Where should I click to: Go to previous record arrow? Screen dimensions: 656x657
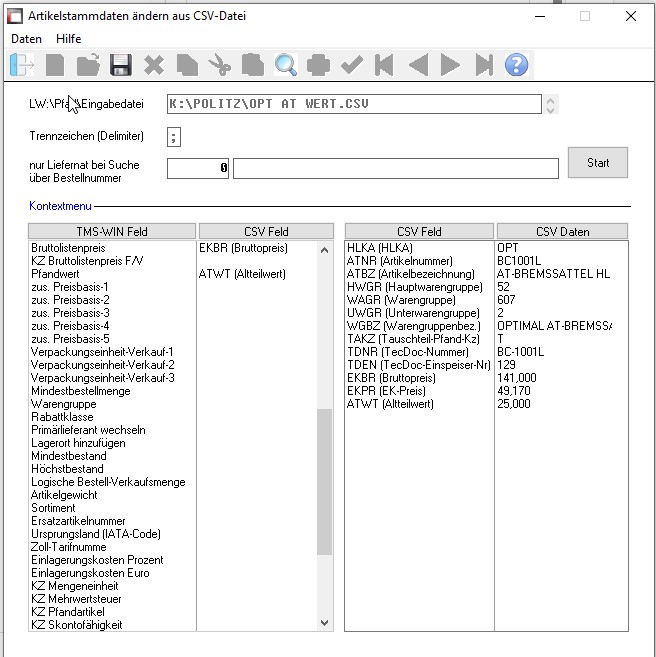[x=418, y=65]
